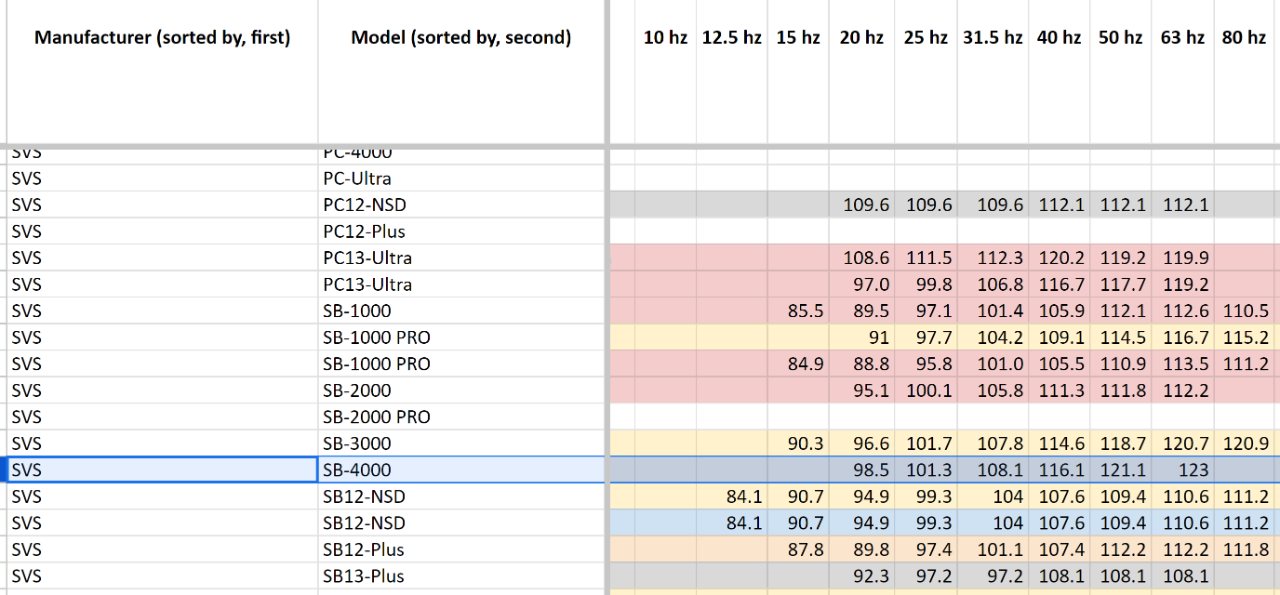Select the PC12-Plus model cell

[461, 231]
